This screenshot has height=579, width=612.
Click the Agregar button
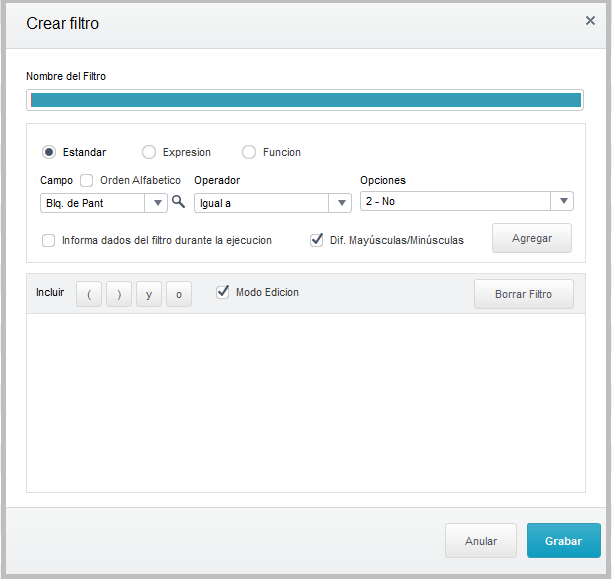[x=532, y=238]
